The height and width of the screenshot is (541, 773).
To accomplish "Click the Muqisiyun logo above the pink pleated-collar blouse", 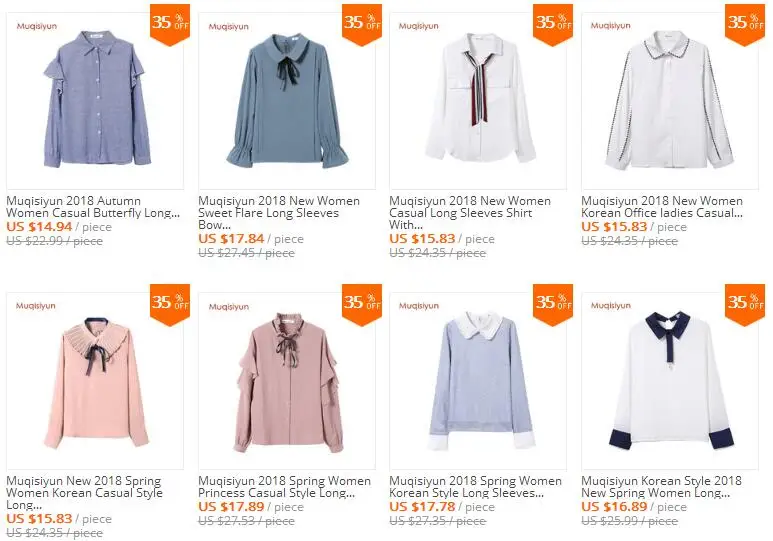I will pos(35,306).
